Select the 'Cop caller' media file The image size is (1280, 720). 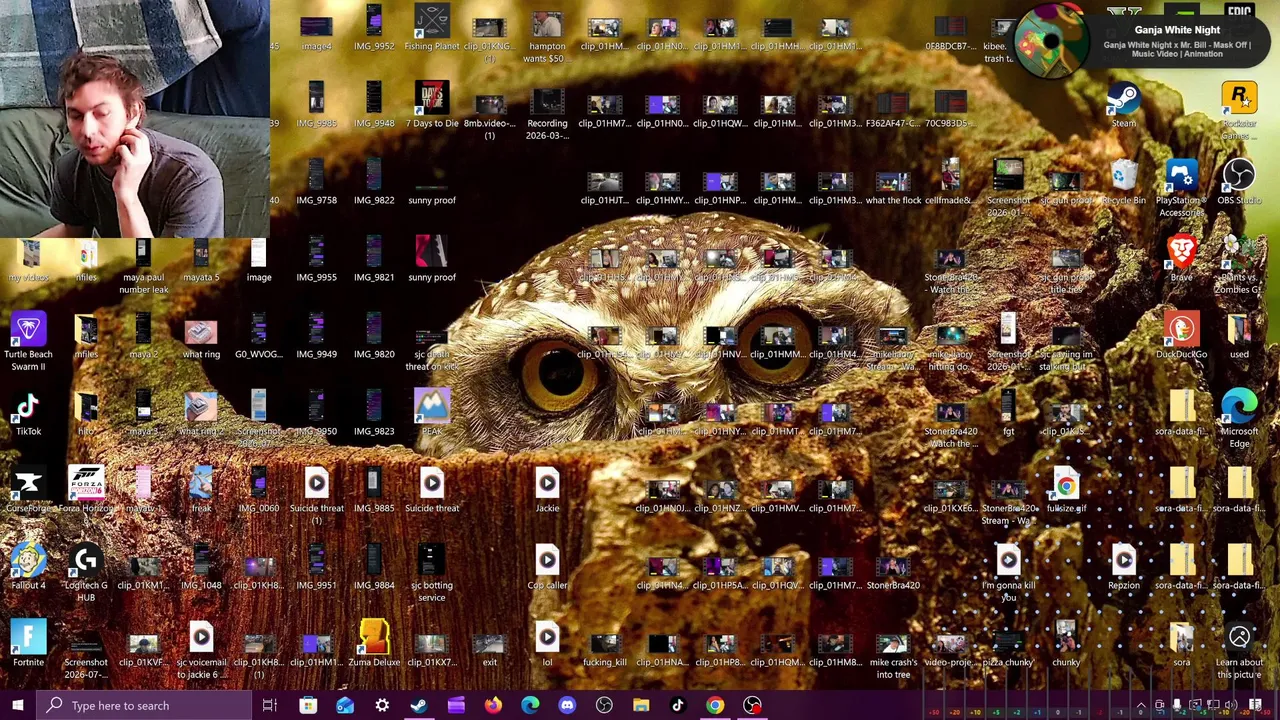[x=547, y=567]
